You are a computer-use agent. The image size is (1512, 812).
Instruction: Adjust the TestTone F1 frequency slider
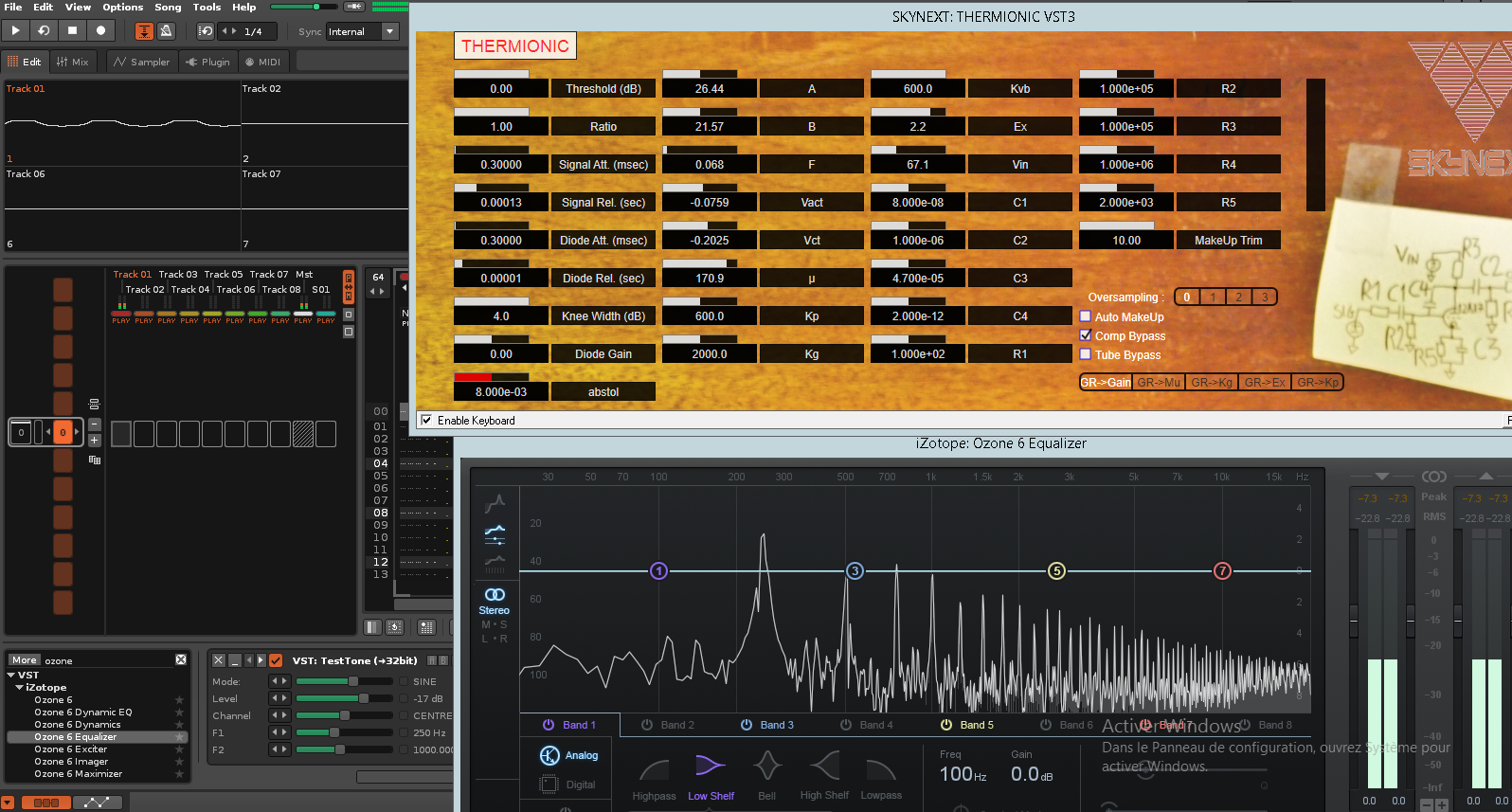click(x=344, y=732)
